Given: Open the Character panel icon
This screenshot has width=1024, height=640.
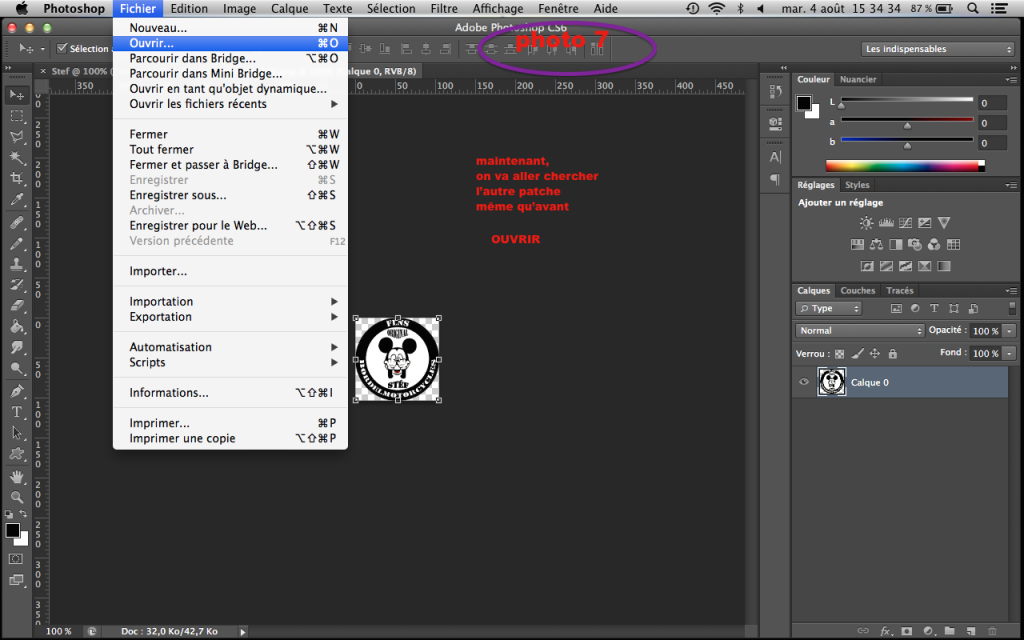Looking at the screenshot, I should 775,157.
